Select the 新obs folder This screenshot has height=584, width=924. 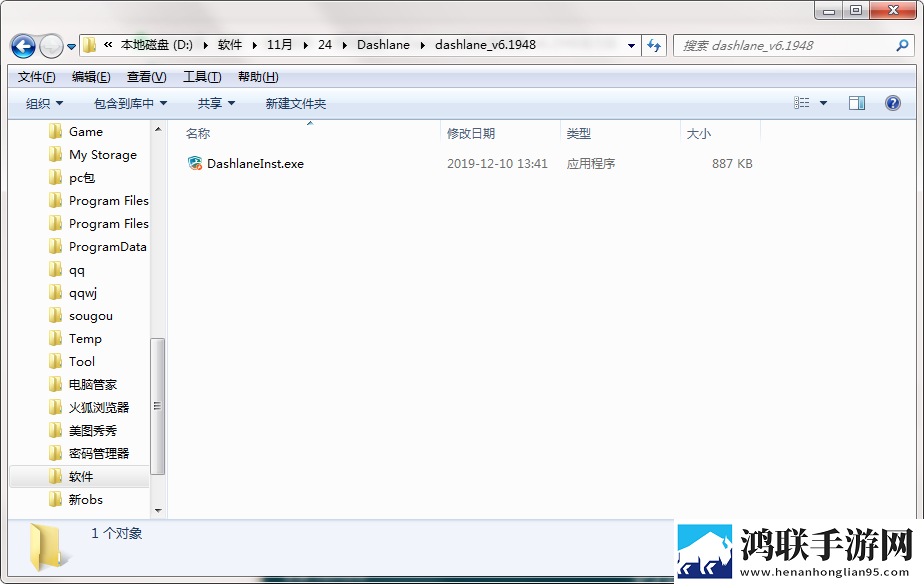(x=85, y=499)
